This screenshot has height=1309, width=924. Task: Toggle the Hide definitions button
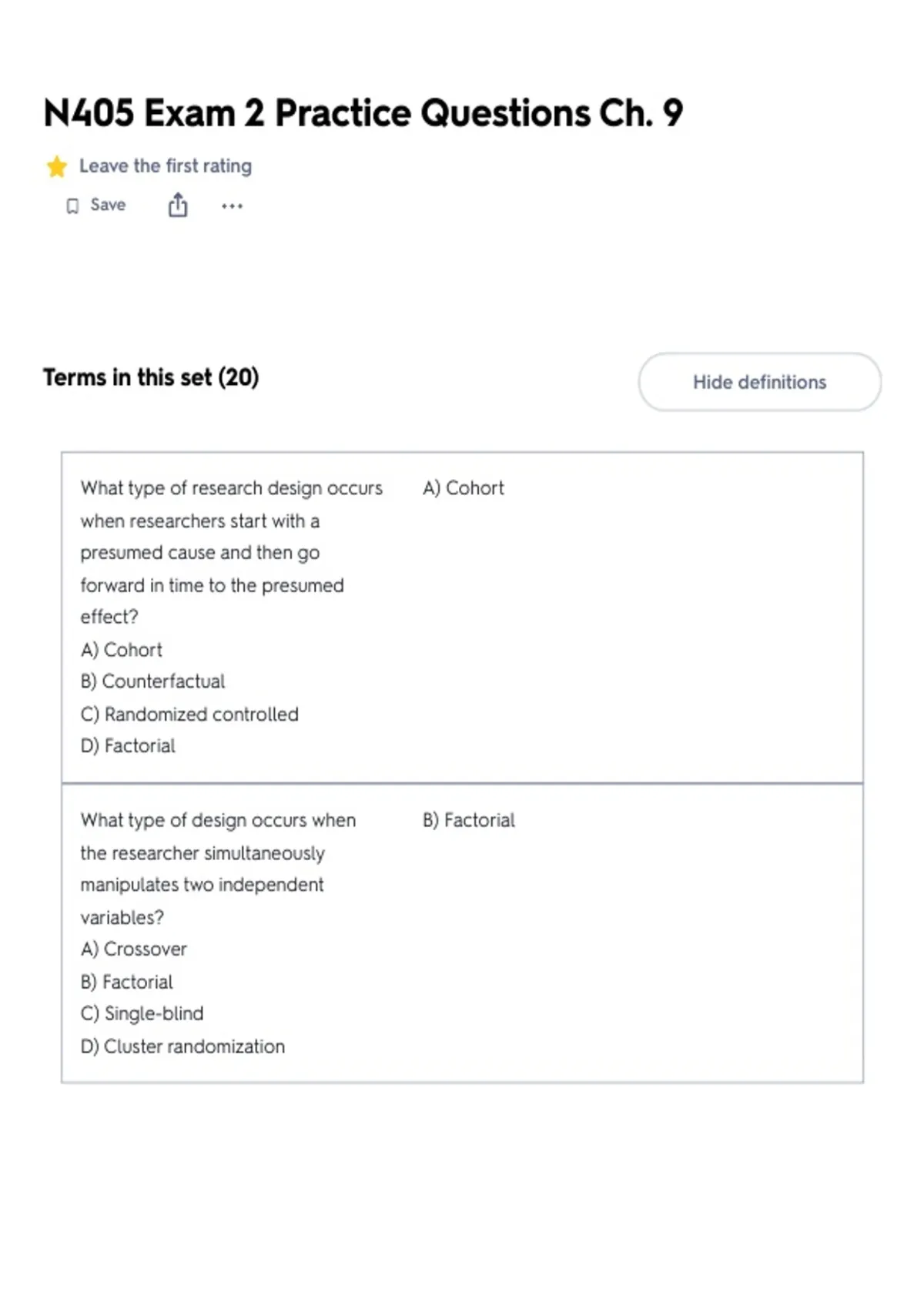760,382
